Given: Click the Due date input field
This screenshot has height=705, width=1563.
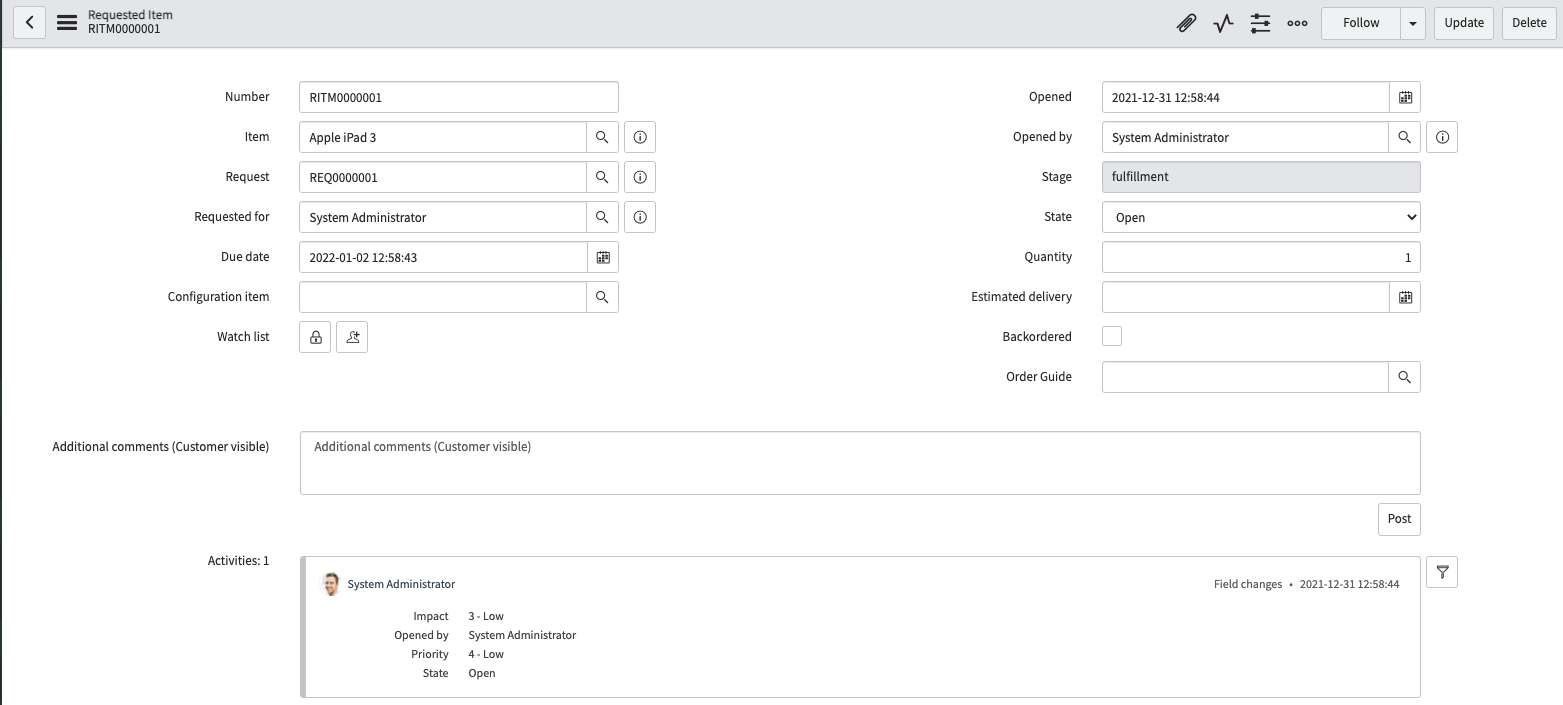Looking at the screenshot, I should click(x=443, y=257).
